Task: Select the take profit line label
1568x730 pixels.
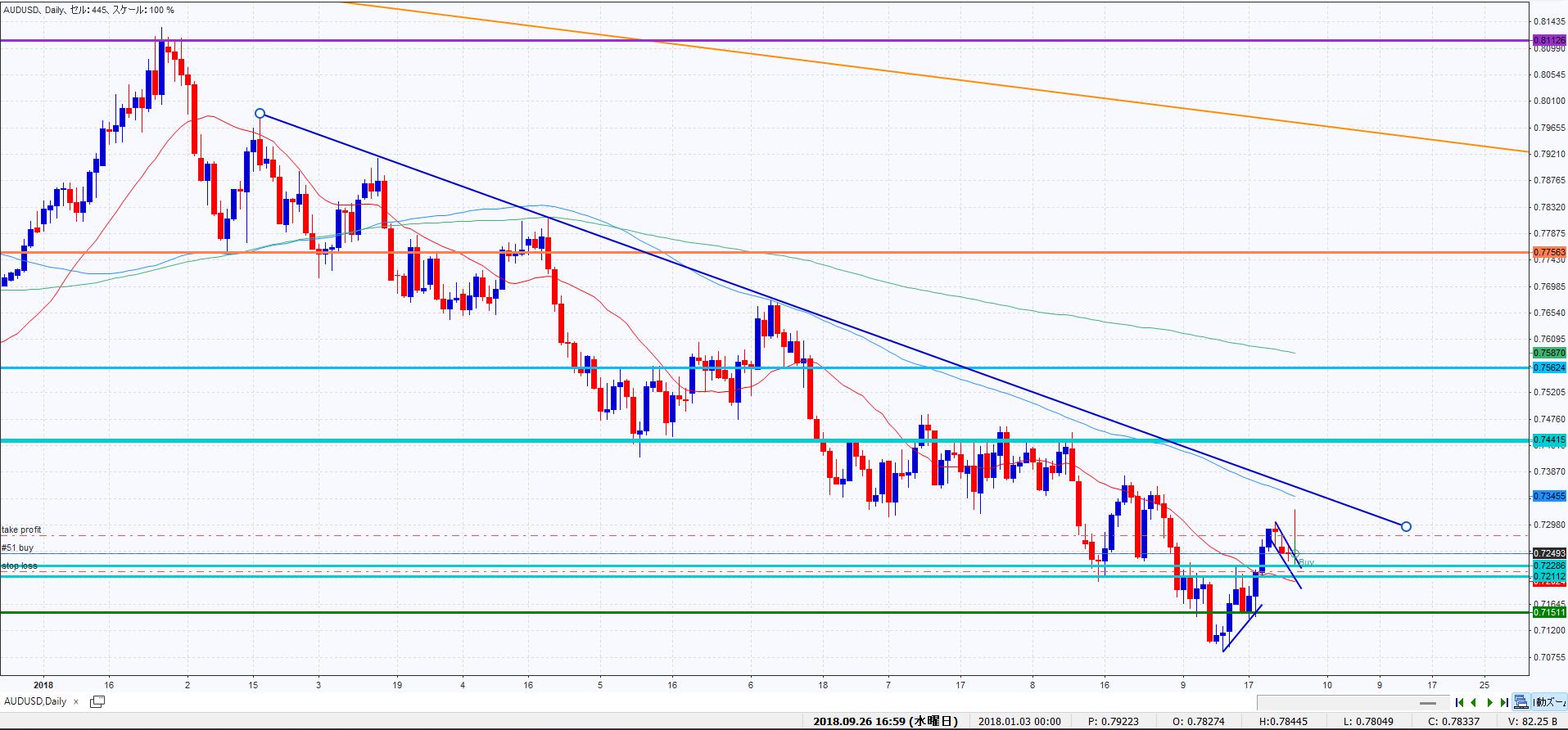Action: tap(21, 530)
